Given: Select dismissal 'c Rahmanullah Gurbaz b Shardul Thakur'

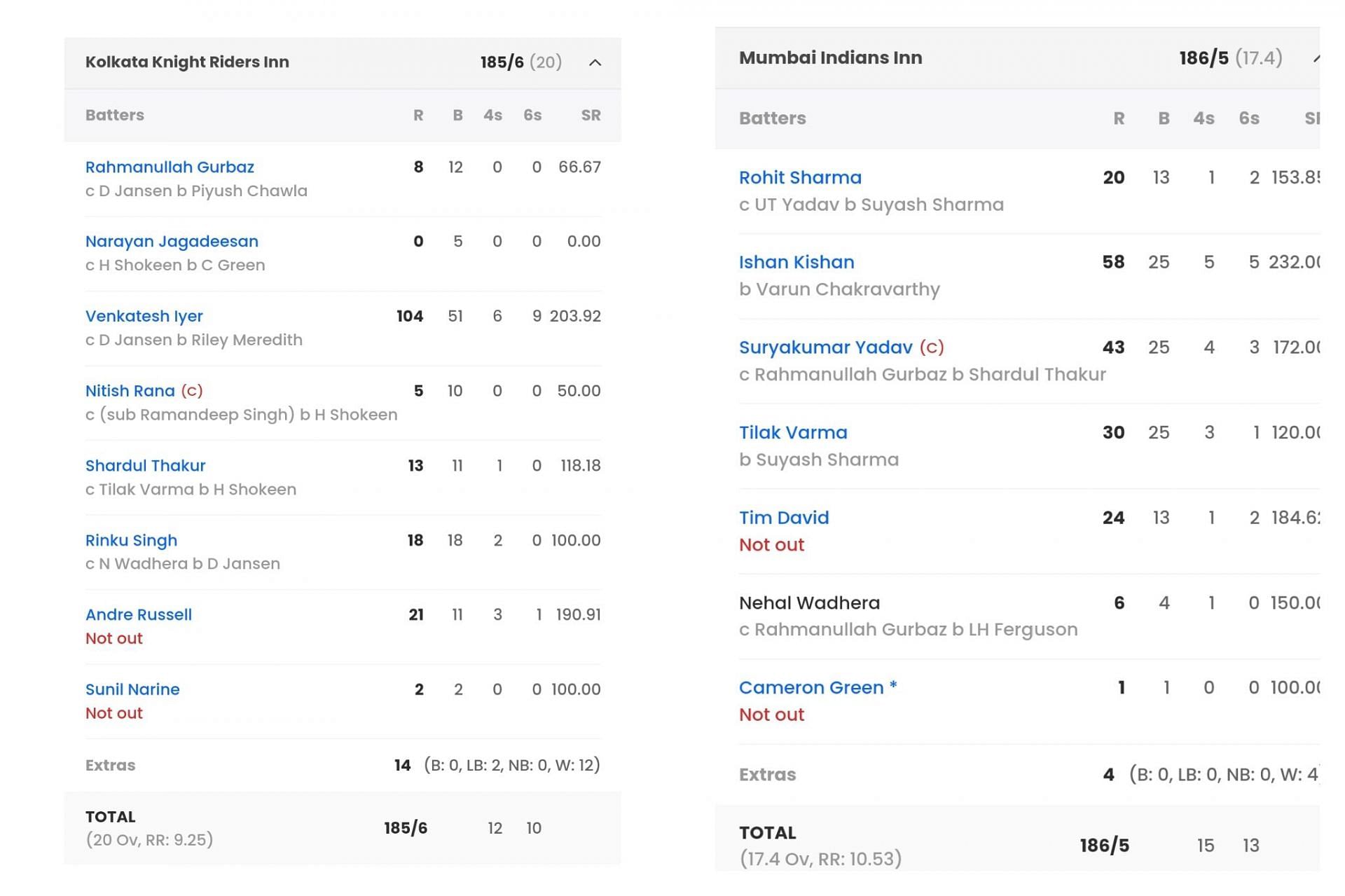Looking at the screenshot, I should pyautogui.click(x=923, y=374).
